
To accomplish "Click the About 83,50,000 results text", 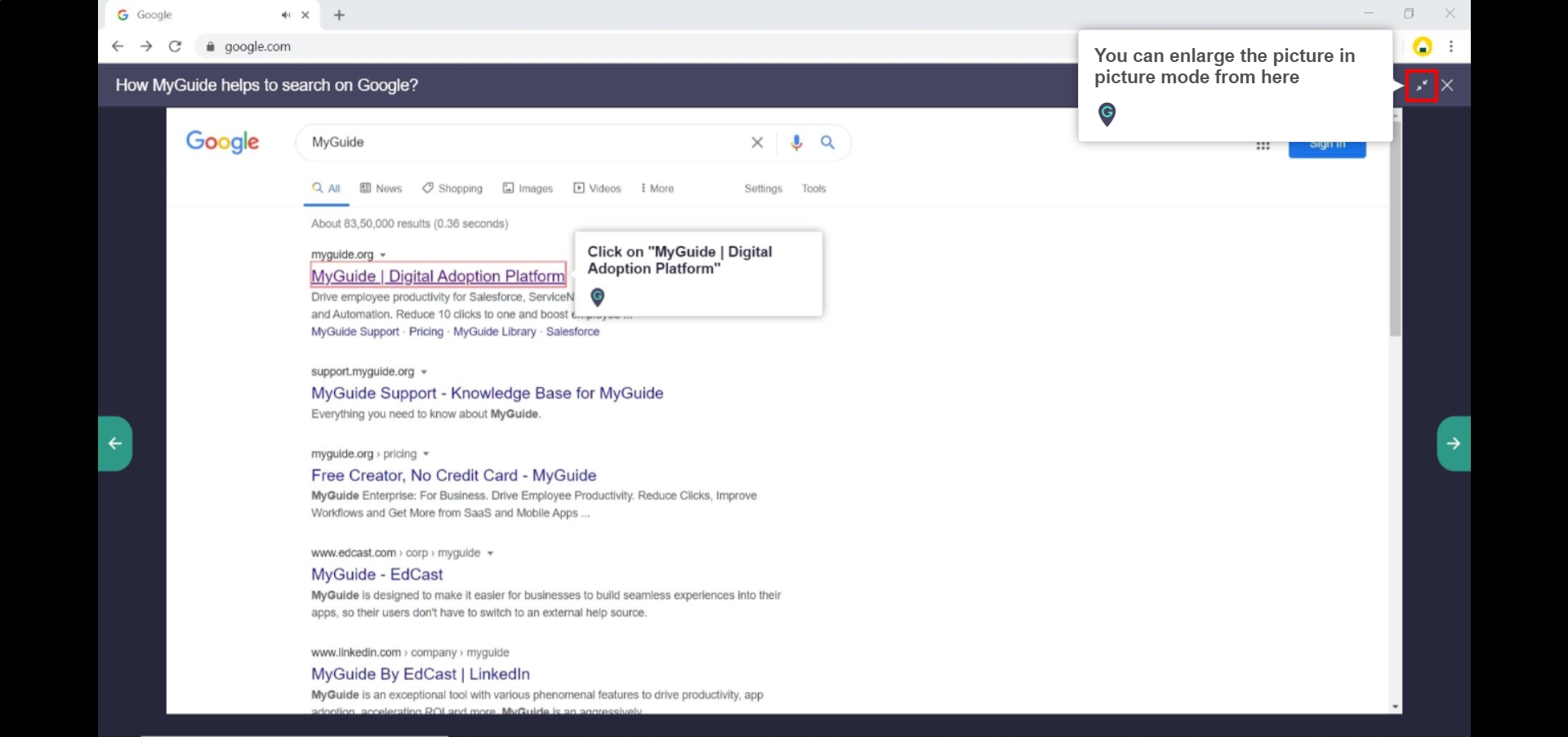I will coord(409,224).
